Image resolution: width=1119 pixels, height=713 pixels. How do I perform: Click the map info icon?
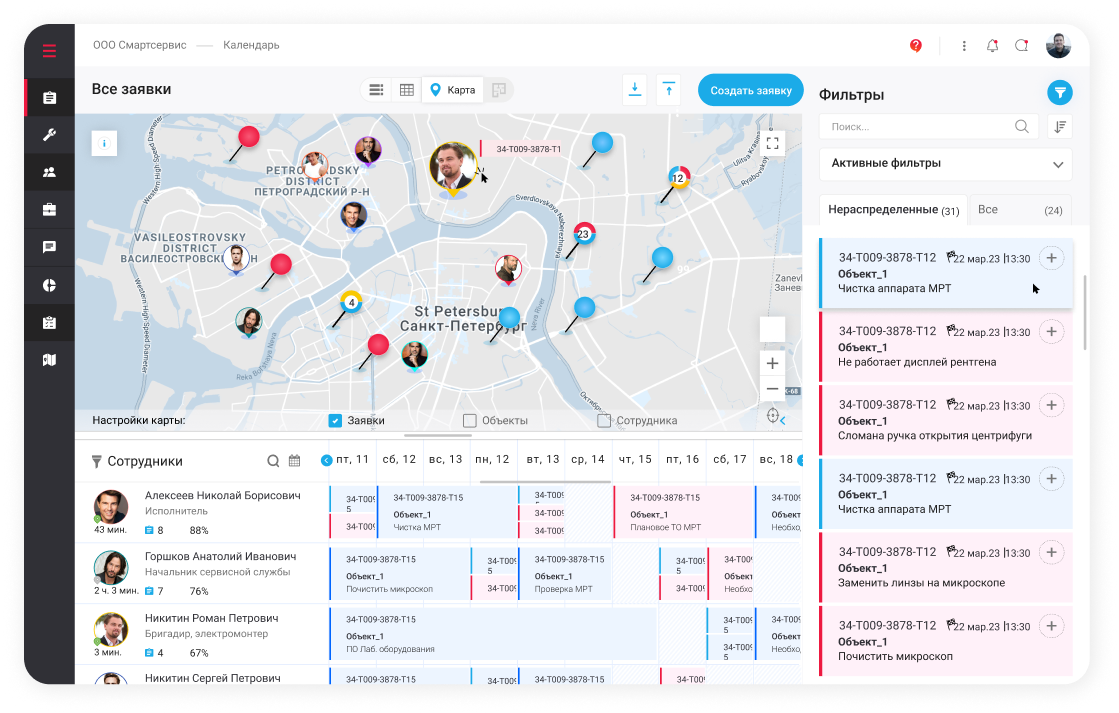click(104, 143)
